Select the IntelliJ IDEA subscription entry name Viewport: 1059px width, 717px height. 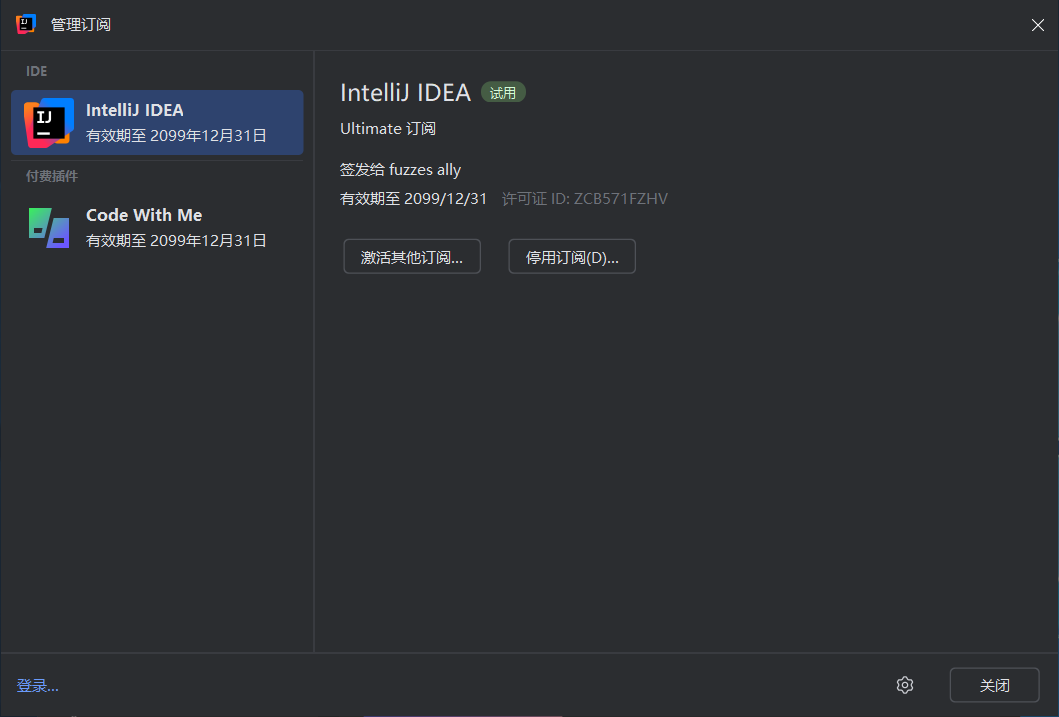pyautogui.click(x=135, y=111)
